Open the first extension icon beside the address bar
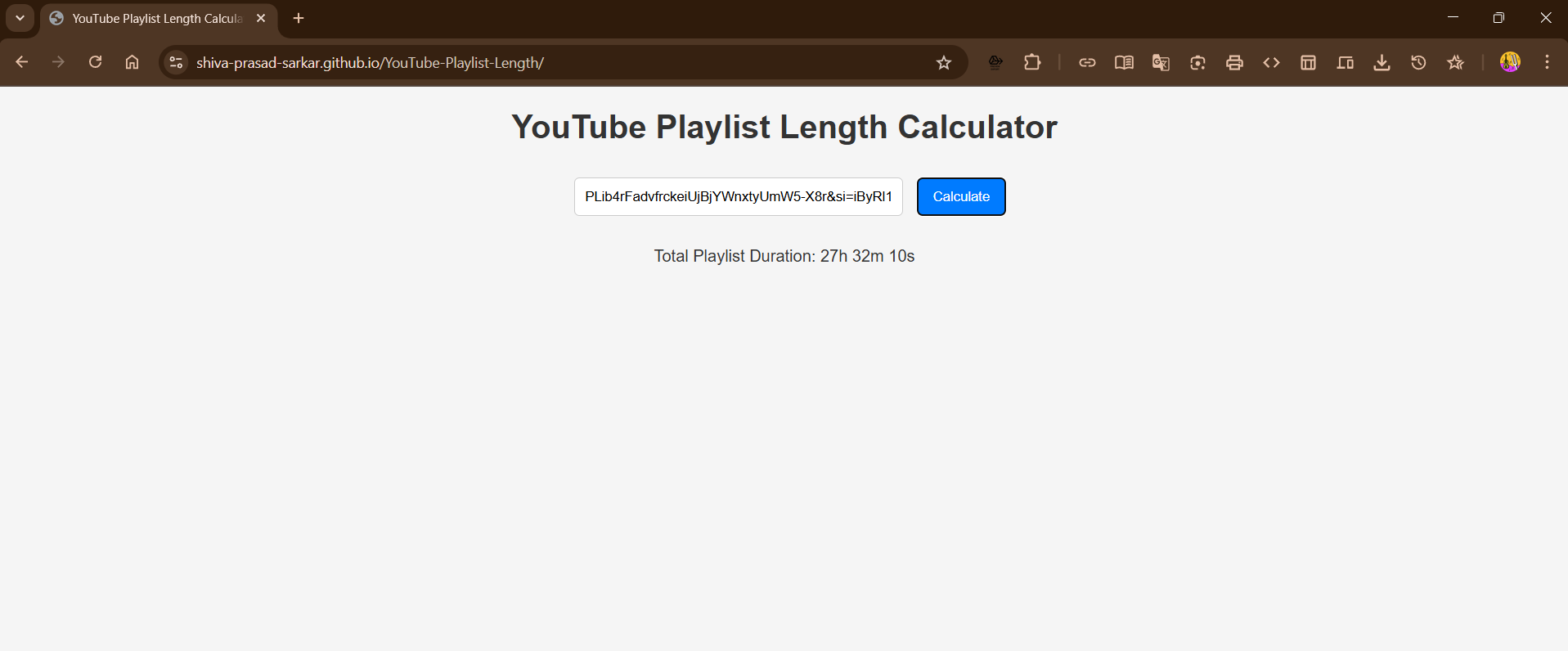 click(995, 62)
